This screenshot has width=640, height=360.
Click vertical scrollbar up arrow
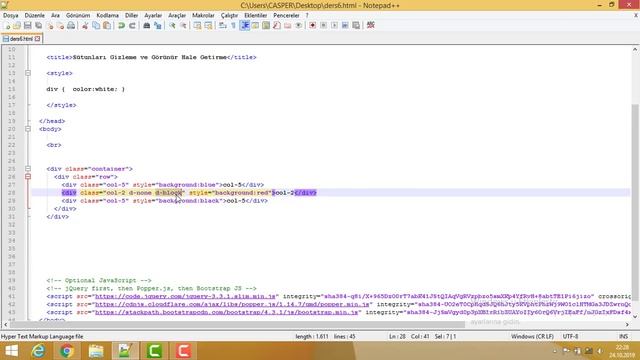(x=635, y=49)
